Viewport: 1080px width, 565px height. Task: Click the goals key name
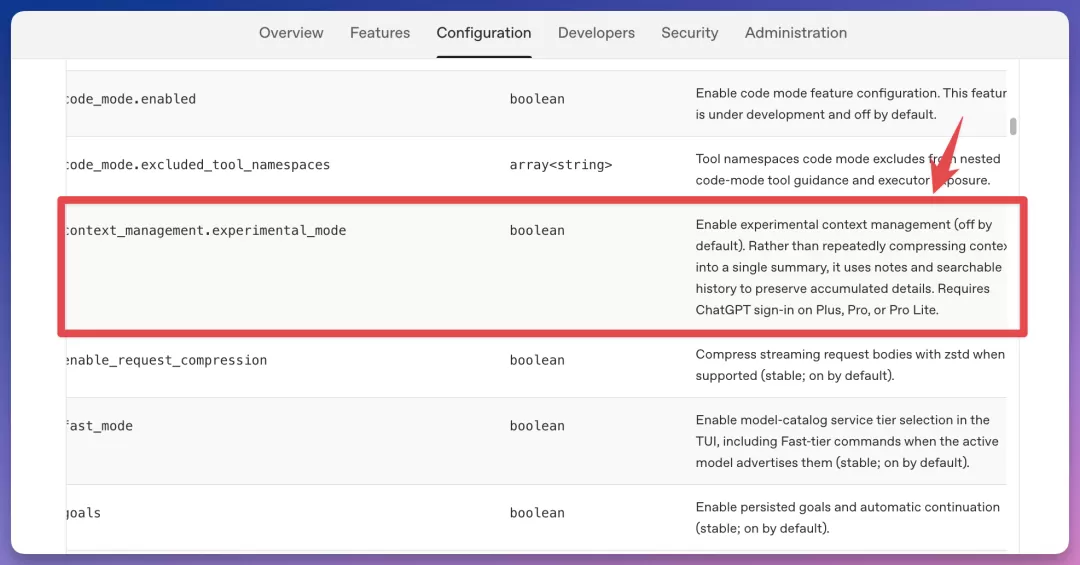pyautogui.click(x=83, y=513)
